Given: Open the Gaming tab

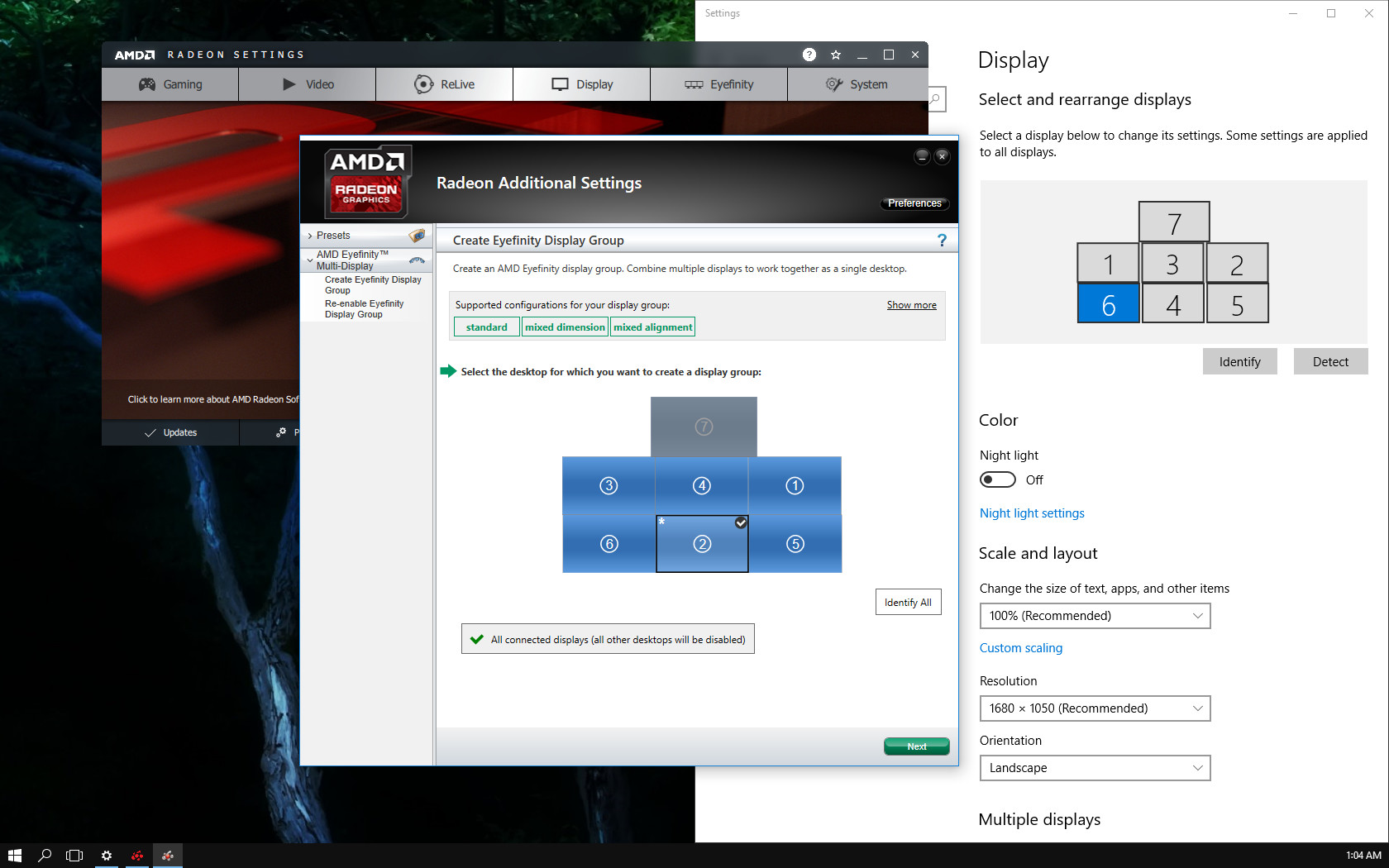Looking at the screenshot, I should [170, 84].
